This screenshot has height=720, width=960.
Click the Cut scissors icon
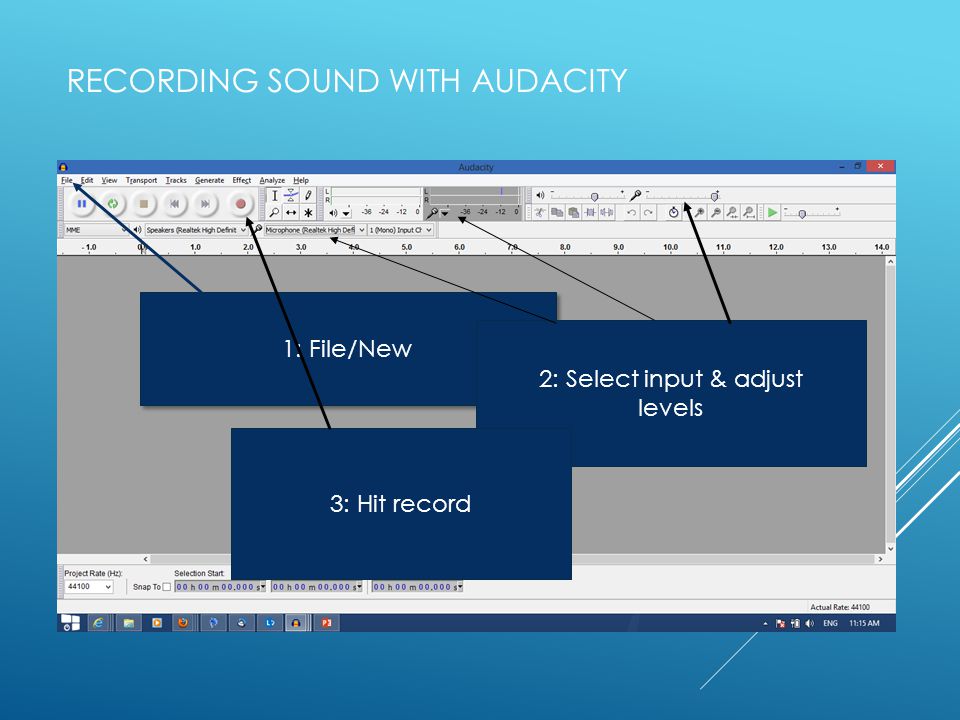(x=540, y=212)
